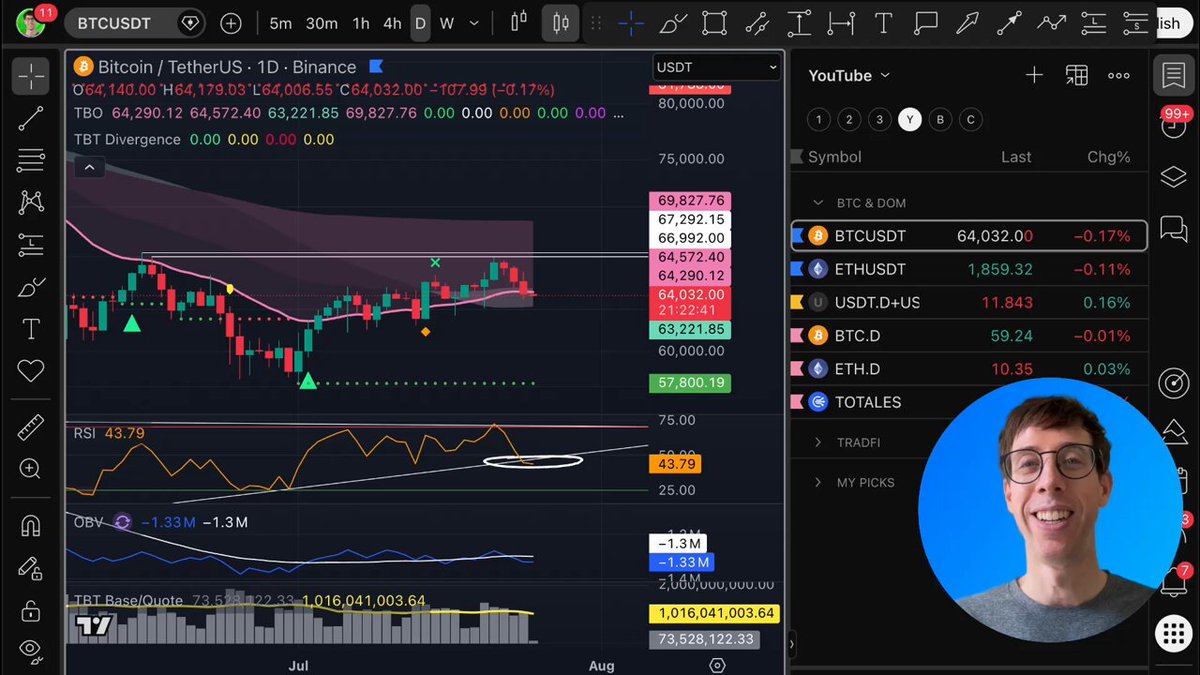Activate the zoom in tool

(x=31, y=469)
